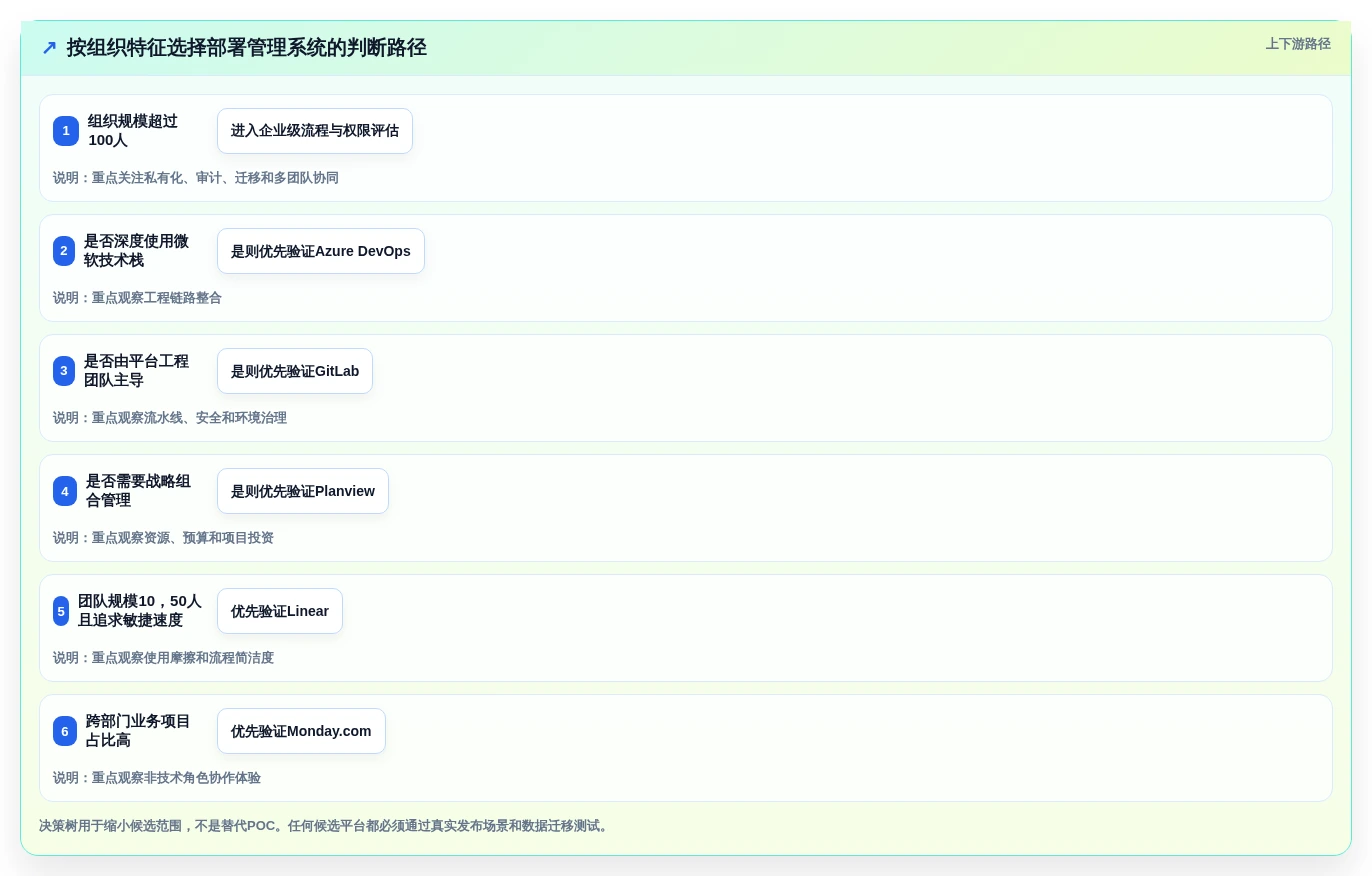Click the condition text 组织规模超过100人
The height and width of the screenshot is (876, 1372).
click(133, 131)
